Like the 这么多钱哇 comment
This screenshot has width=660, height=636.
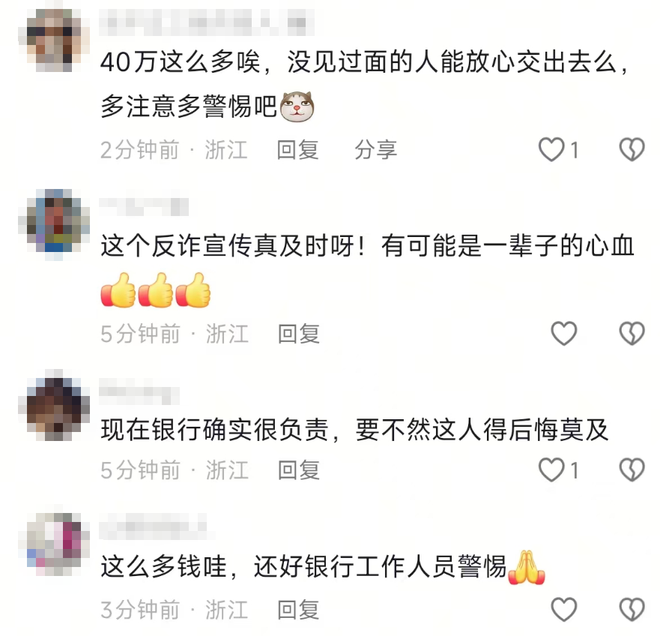click(x=564, y=609)
